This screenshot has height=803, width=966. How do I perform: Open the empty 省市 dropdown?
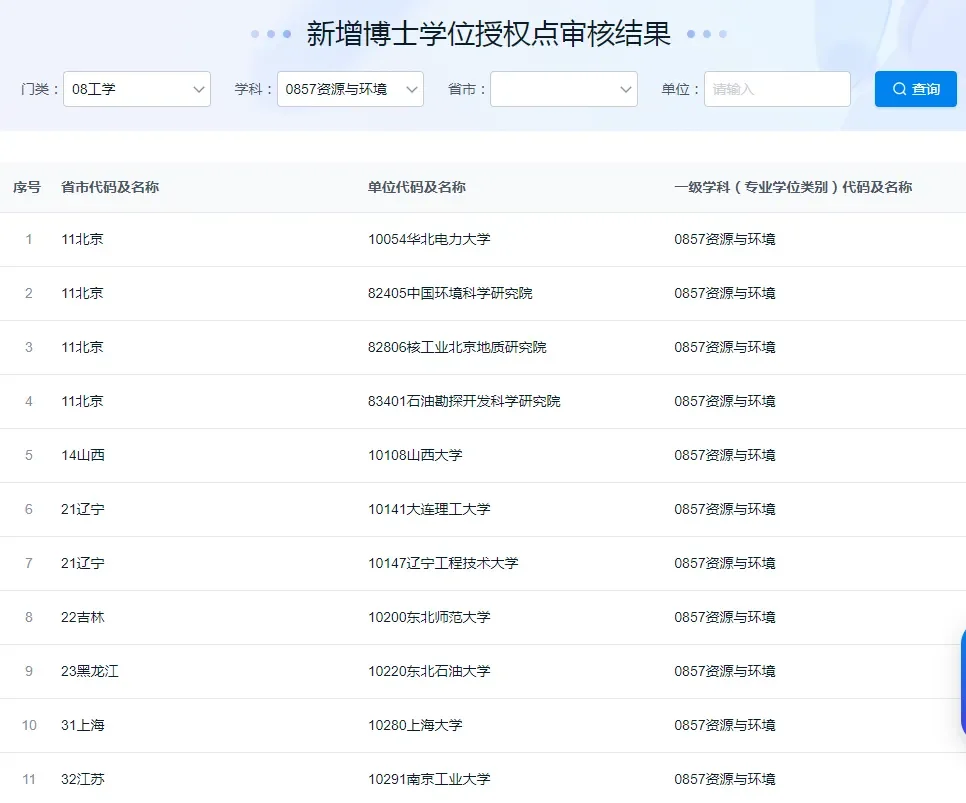click(x=564, y=89)
